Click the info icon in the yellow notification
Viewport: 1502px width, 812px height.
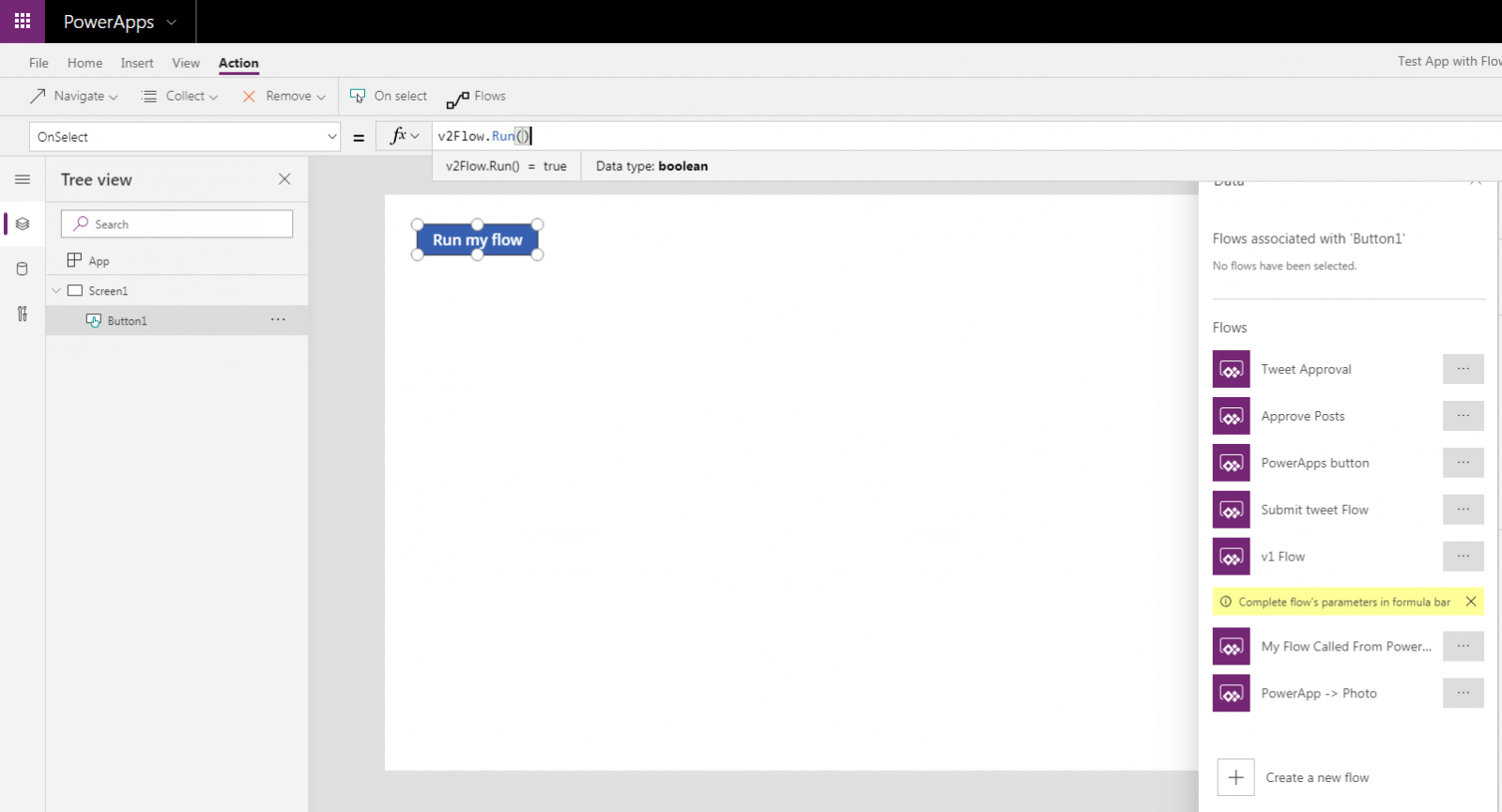tap(1225, 602)
